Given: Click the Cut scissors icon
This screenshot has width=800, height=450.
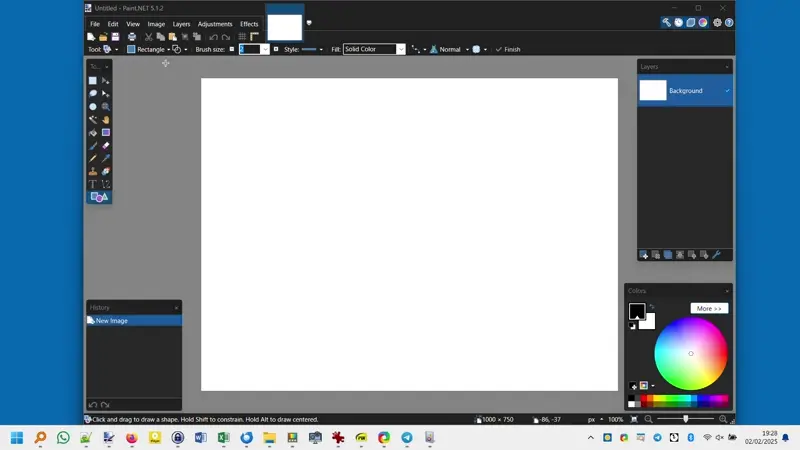Looking at the screenshot, I should point(148,37).
